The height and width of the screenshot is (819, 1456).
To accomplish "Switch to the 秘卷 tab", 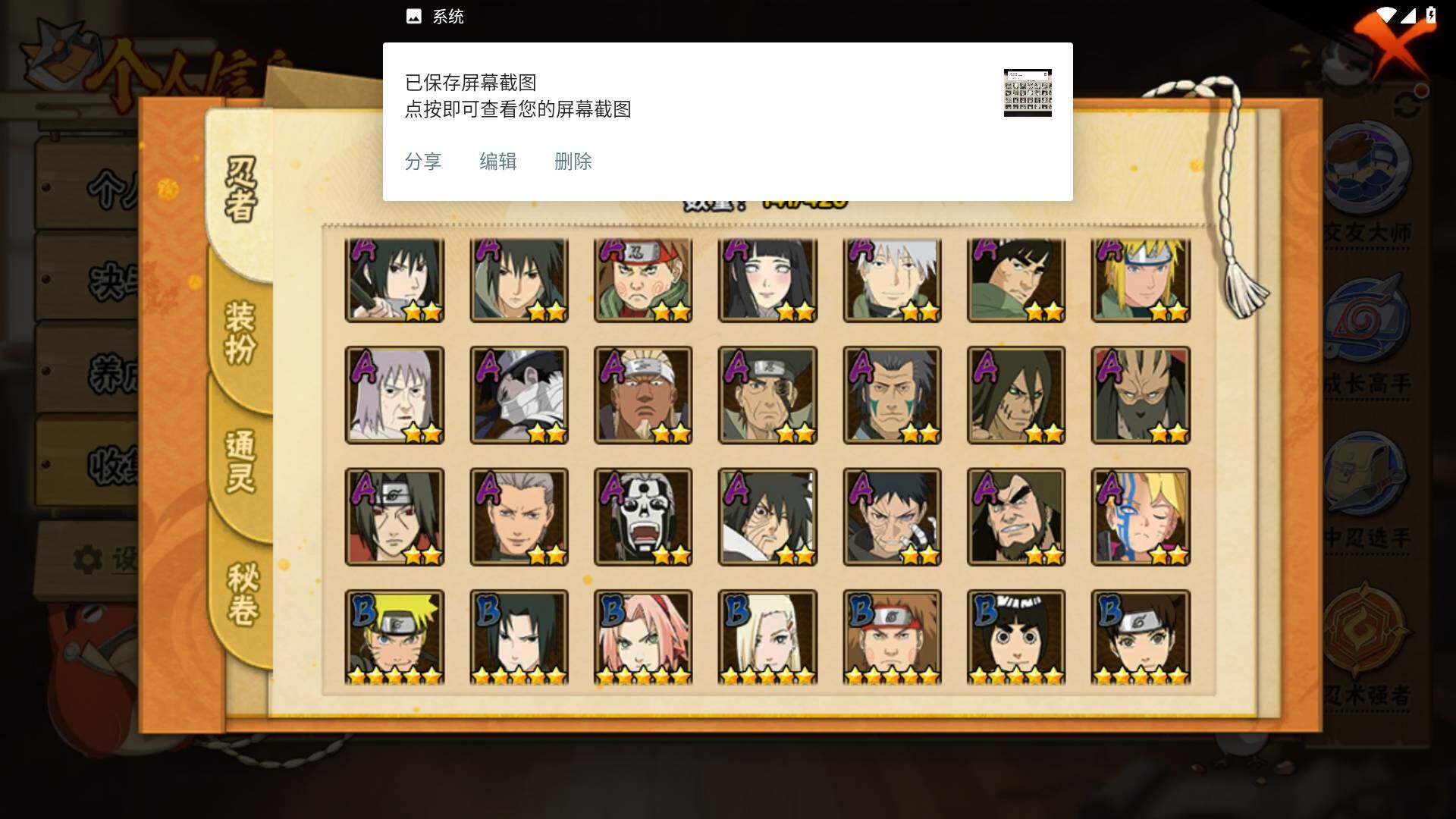I will coord(243,593).
